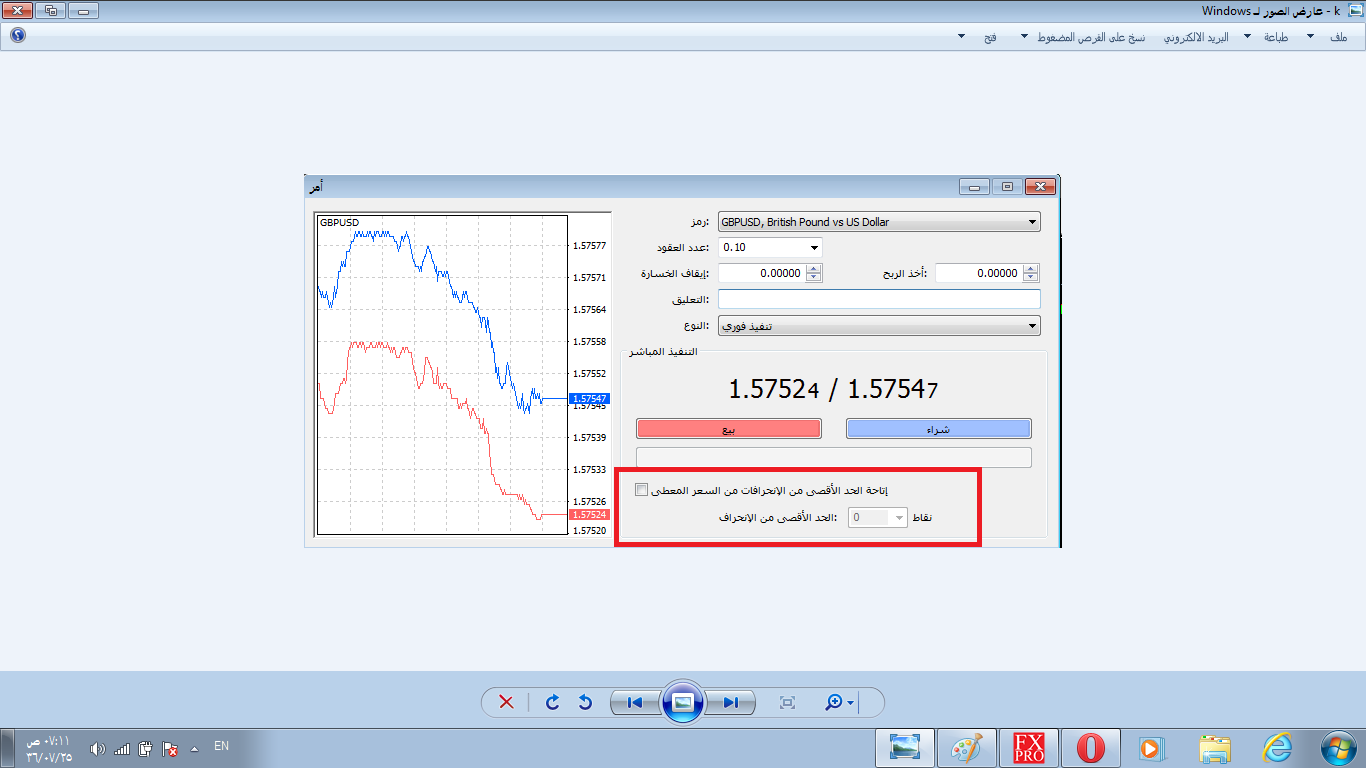This screenshot has width=1366, height=768.
Task: Open the blue help icon in Photo Viewer
Action: point(17,35)
